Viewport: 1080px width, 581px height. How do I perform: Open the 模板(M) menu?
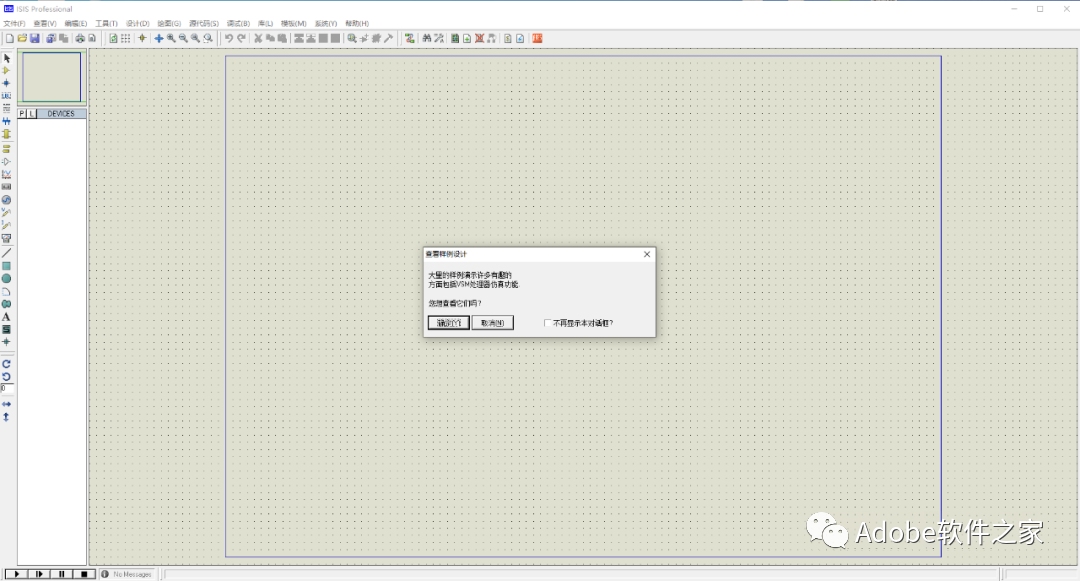point(291,22)
